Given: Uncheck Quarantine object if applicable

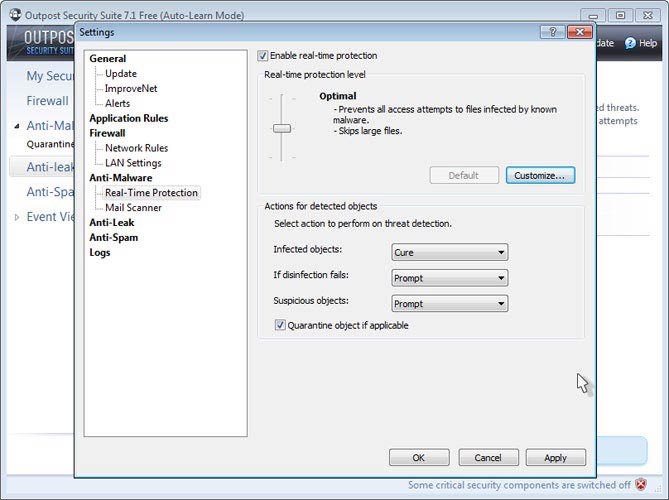Looking at the screenshot, I should click(x=280, y=325).
